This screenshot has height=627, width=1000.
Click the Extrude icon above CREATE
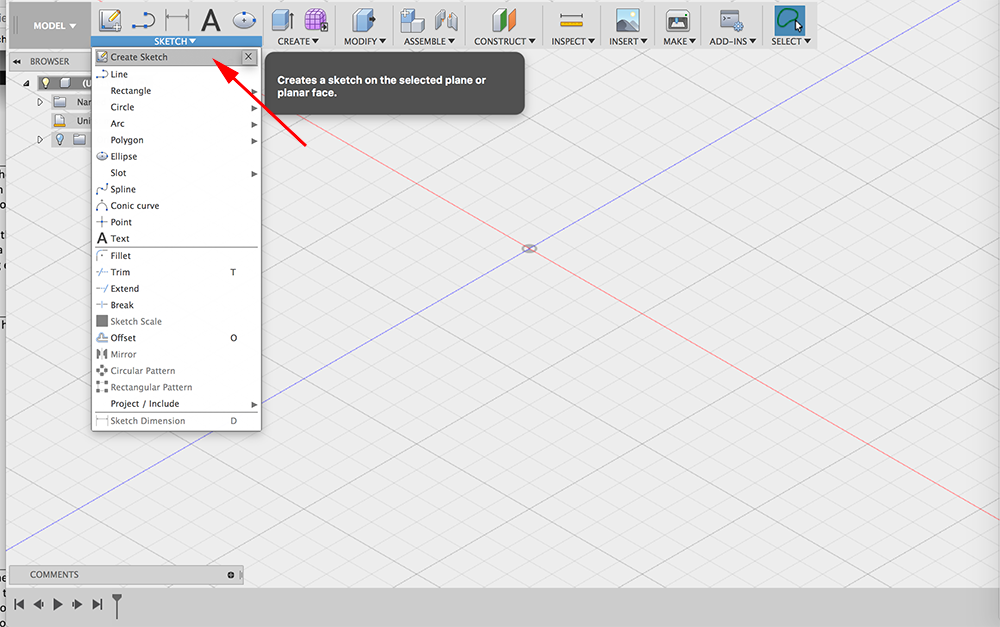(x=283, y=20)
